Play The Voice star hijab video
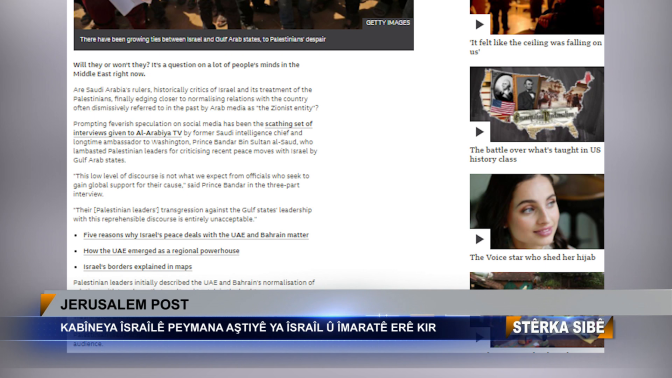This screenshot has width=672, height=378. point(480,239)
